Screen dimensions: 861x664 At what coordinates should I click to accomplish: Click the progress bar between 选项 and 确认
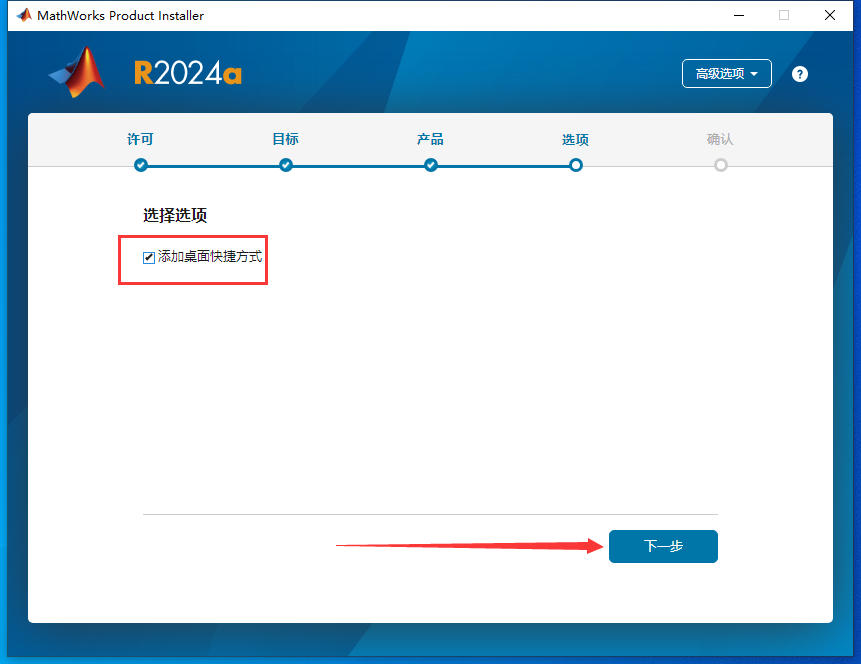tap(648, 165)
